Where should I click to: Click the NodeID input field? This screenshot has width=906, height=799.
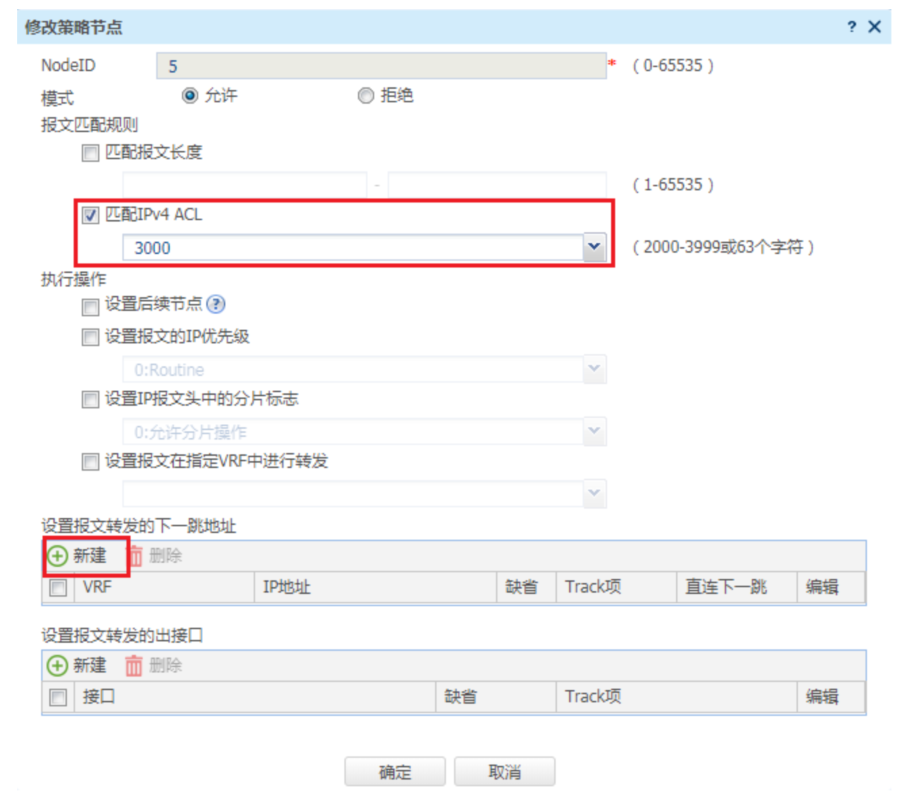pos(381,66)
